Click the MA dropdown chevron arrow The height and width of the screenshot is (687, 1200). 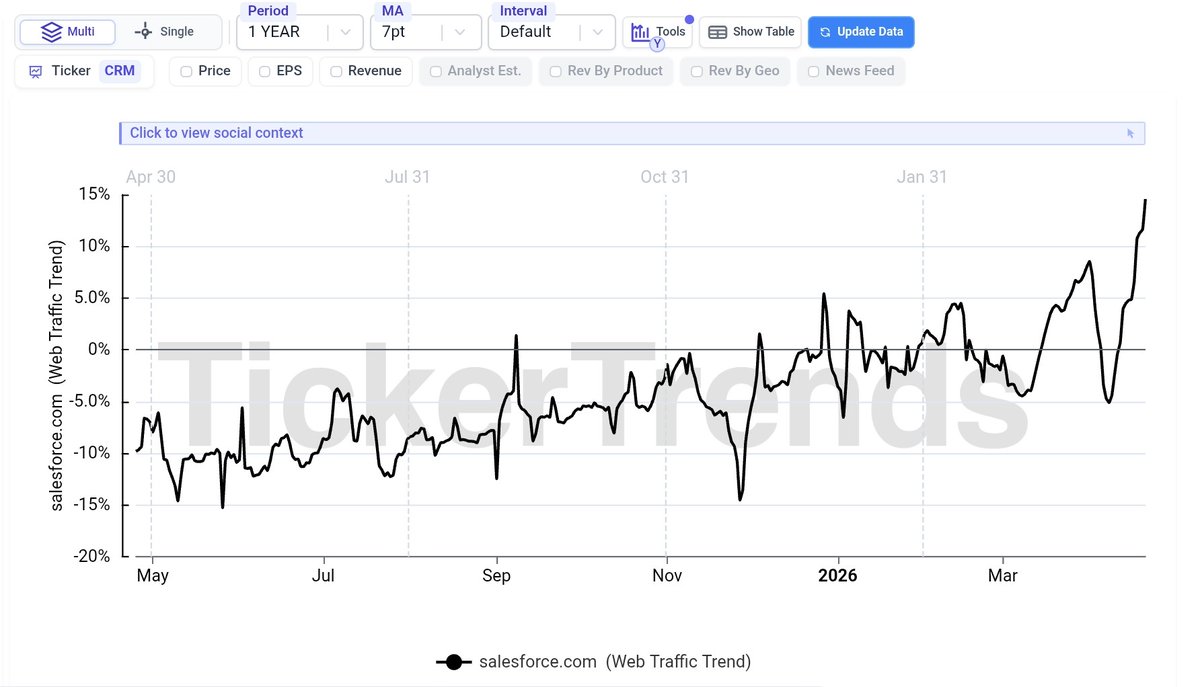[x=460, y=32]
